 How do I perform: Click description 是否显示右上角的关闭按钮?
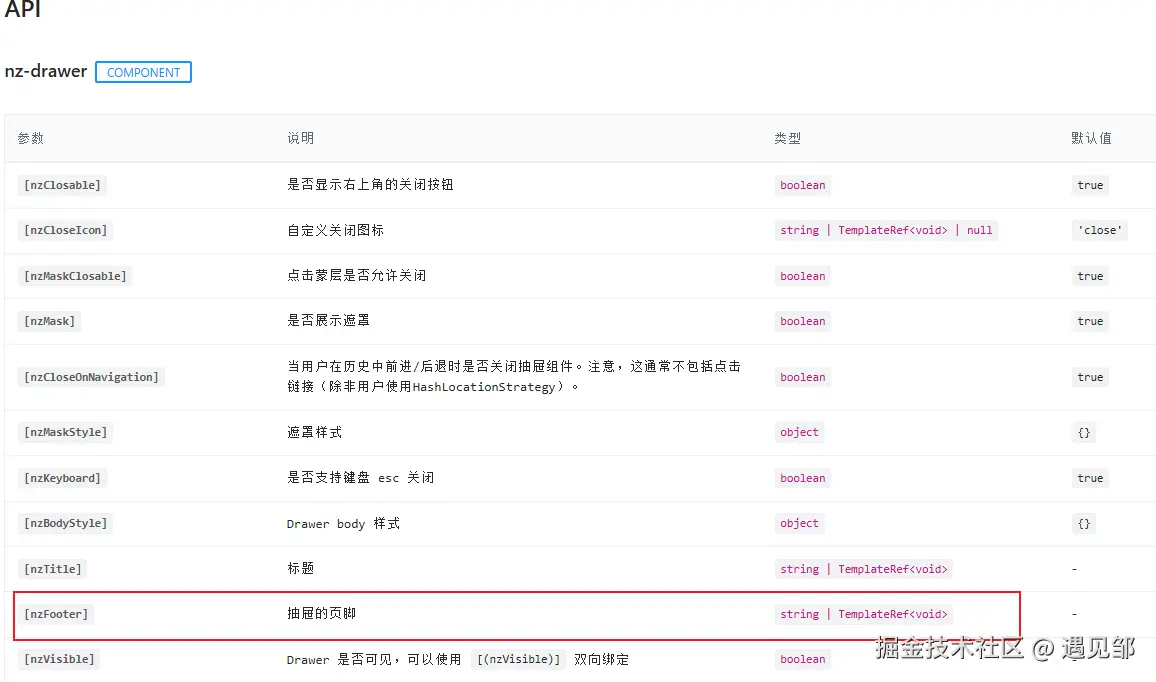pyautogui.click(x=370, y=184)
